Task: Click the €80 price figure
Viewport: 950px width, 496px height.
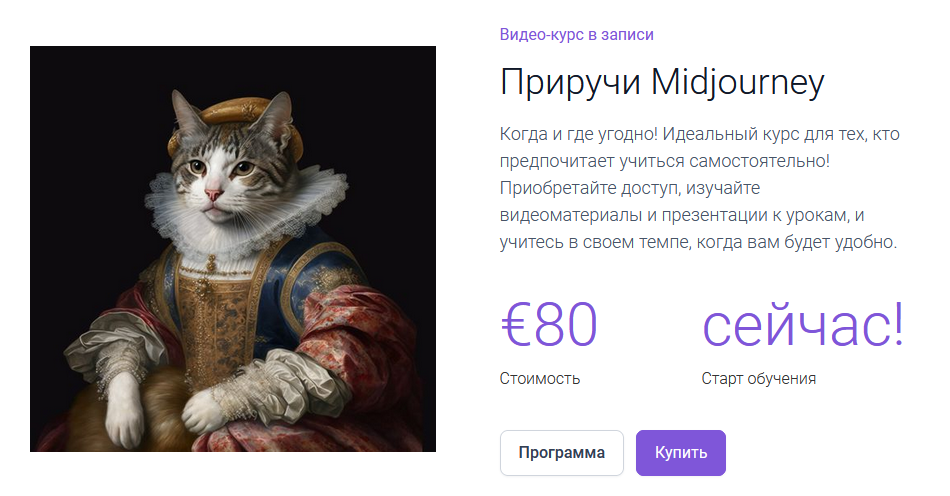Action: point(549,325)
